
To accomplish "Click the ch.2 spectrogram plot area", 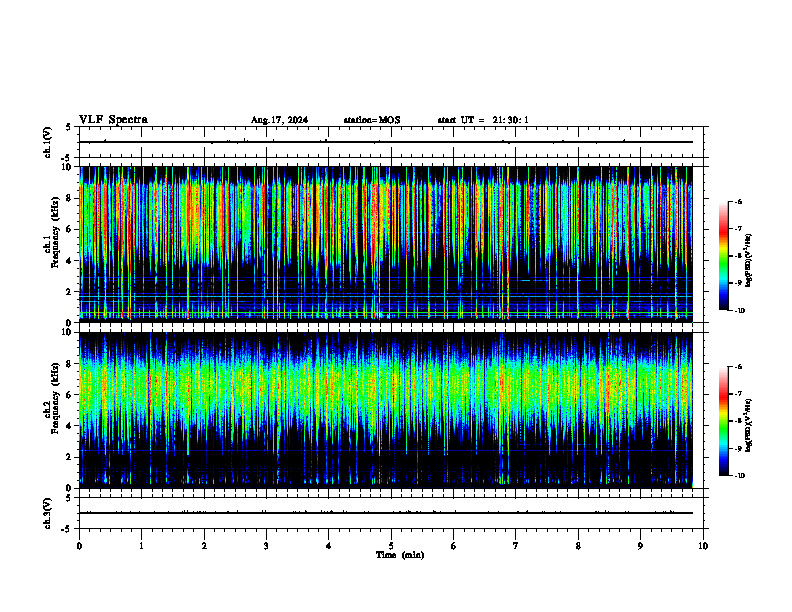I will point(386,410).
